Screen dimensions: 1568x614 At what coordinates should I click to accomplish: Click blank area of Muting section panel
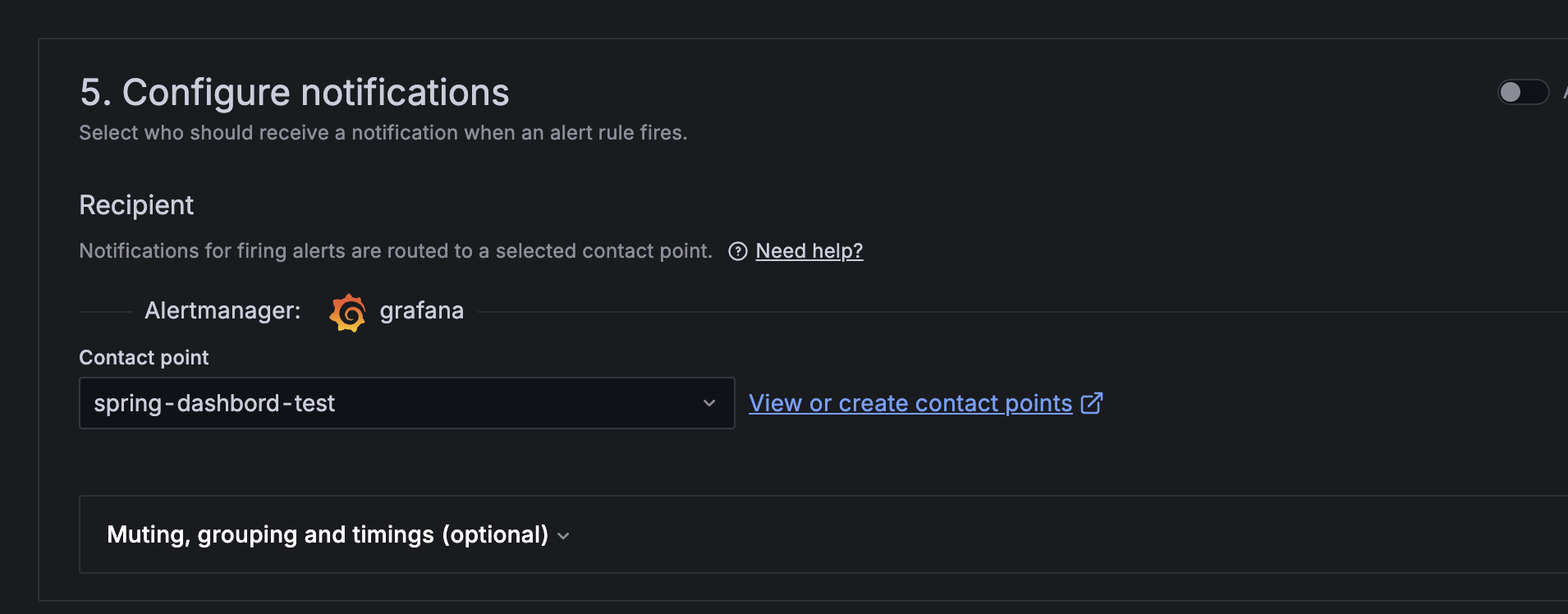1067,535
